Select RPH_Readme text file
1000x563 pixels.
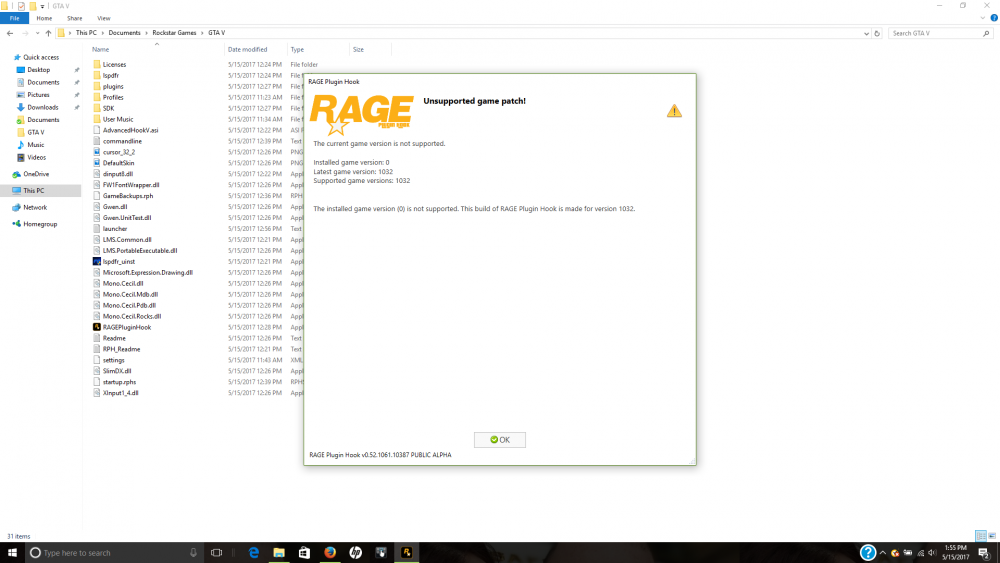point(121,349)
